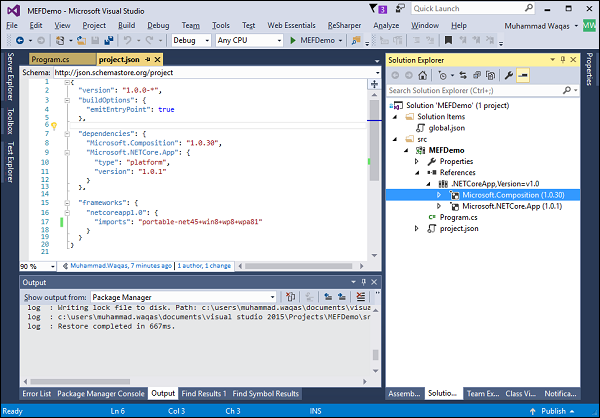Click the Properties wrench icon in Solution Explorer
The width and height of the screenshot is (600, 418).
coord(509,75)
